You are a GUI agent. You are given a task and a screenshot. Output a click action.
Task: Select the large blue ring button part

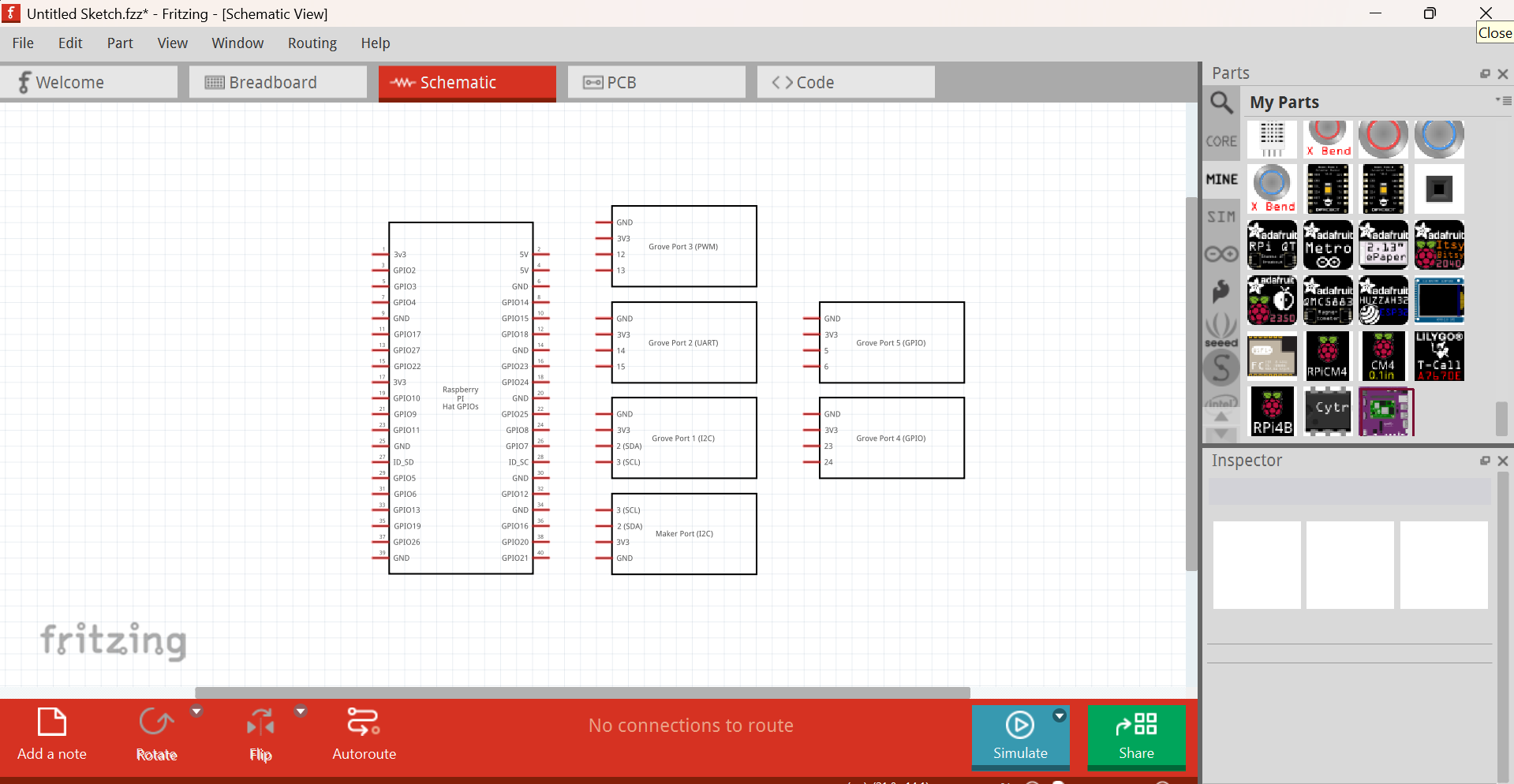[x=1439, y=139]
